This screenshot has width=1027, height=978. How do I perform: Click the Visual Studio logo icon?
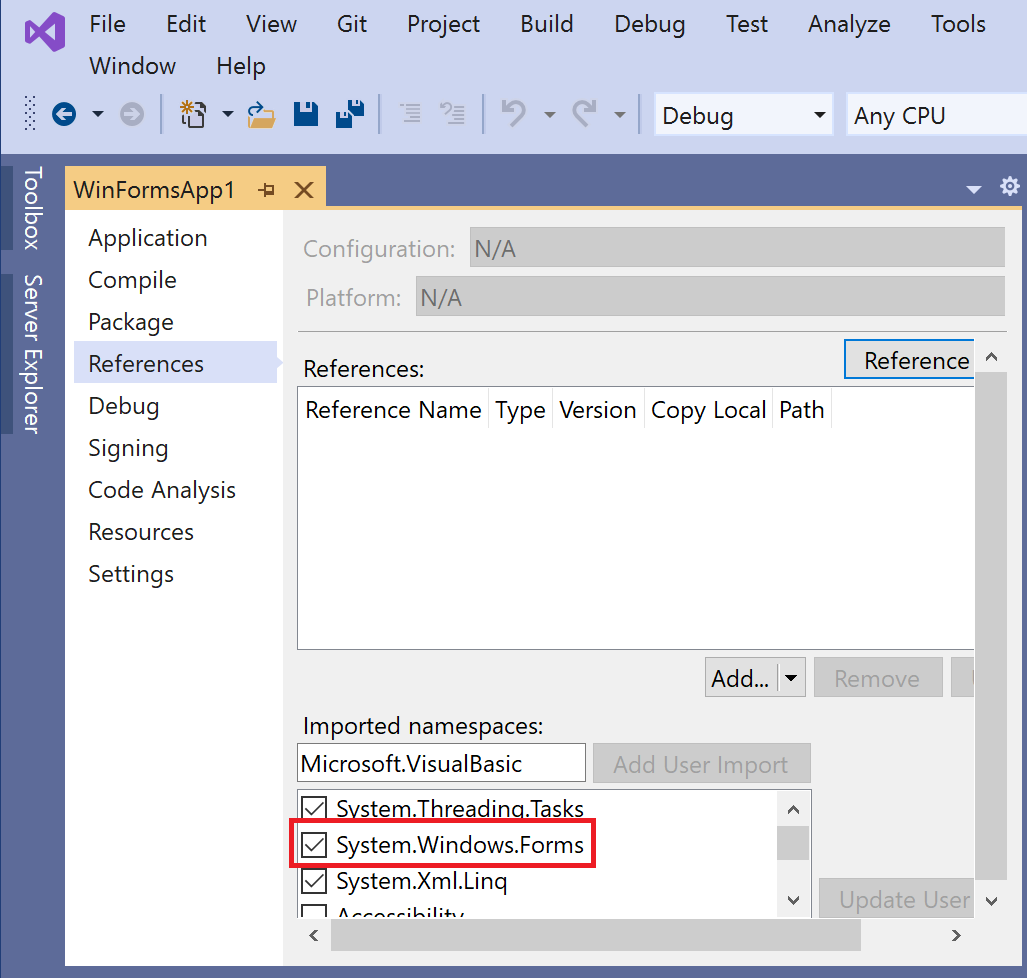pos(45,32)
